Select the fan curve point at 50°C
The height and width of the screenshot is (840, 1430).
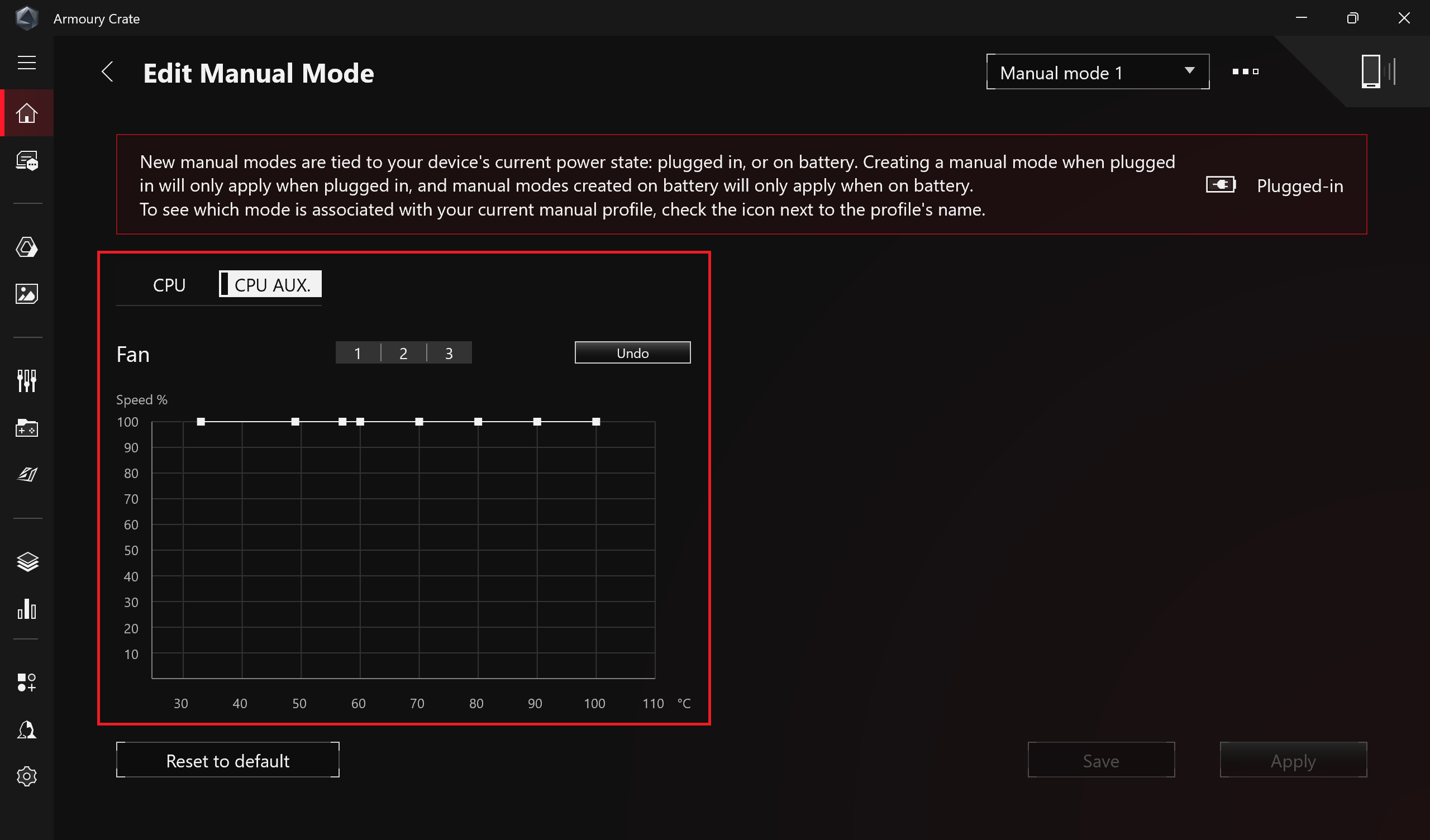pos(295,422)
